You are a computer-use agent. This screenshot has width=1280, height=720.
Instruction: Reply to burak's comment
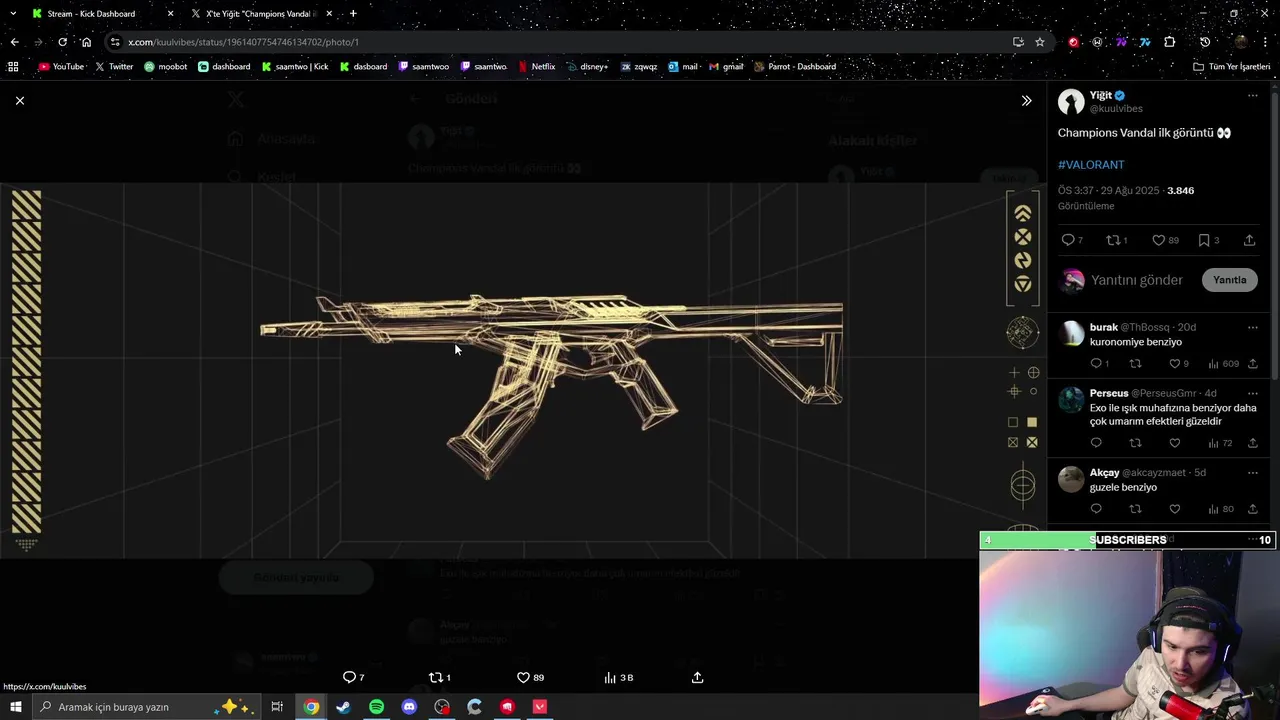(x=1096, y=364)
